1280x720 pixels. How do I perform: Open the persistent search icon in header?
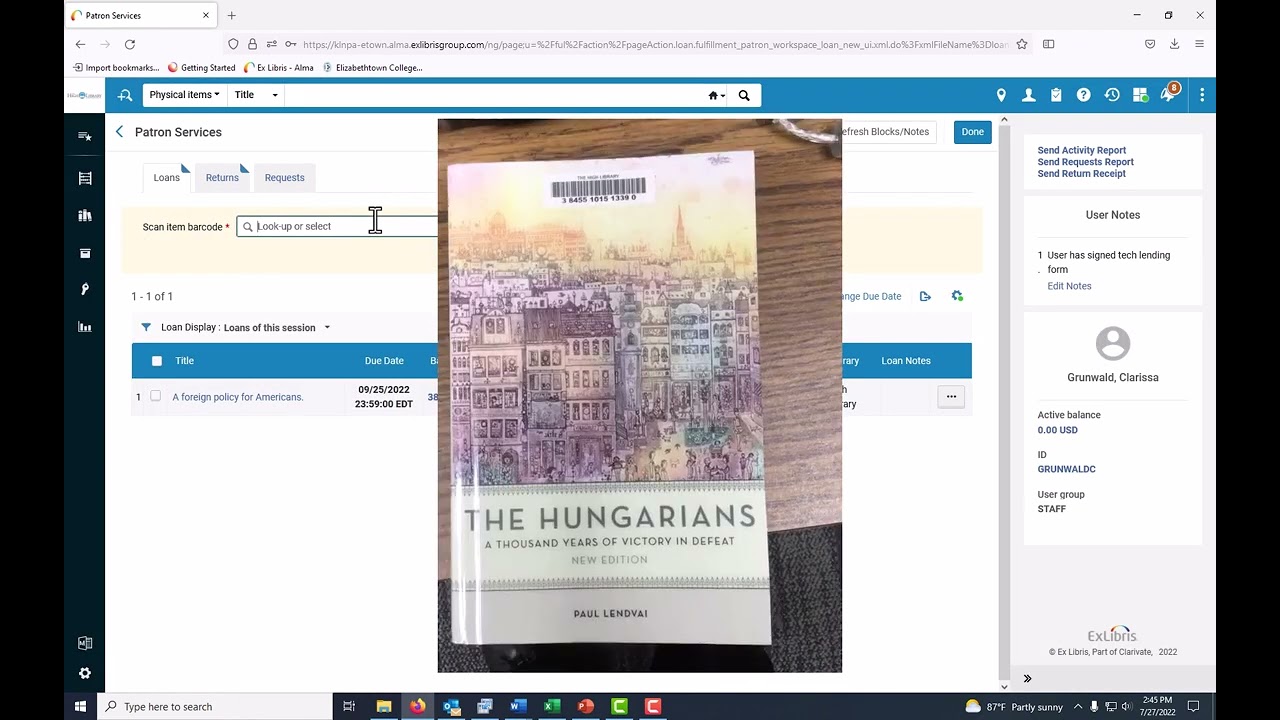click(x=125, y=95)
